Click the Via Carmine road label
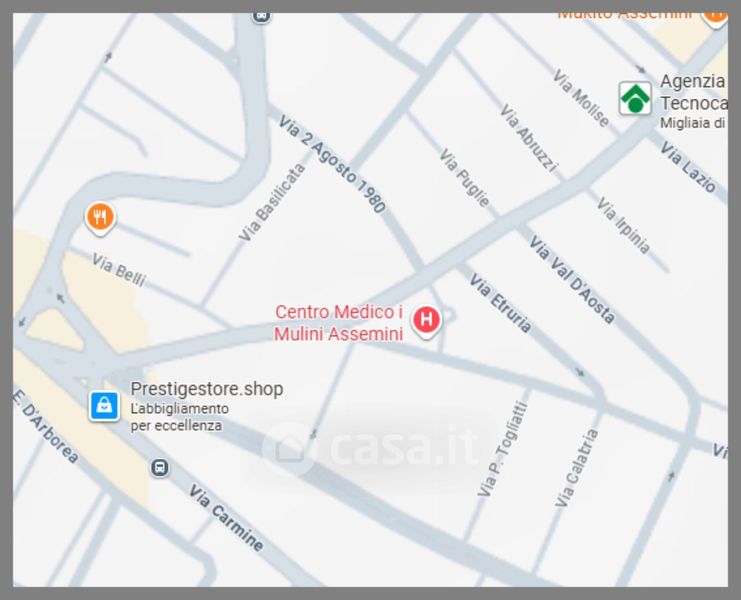The width and height of the screenshot is (741, 600). tap(226, 518)
